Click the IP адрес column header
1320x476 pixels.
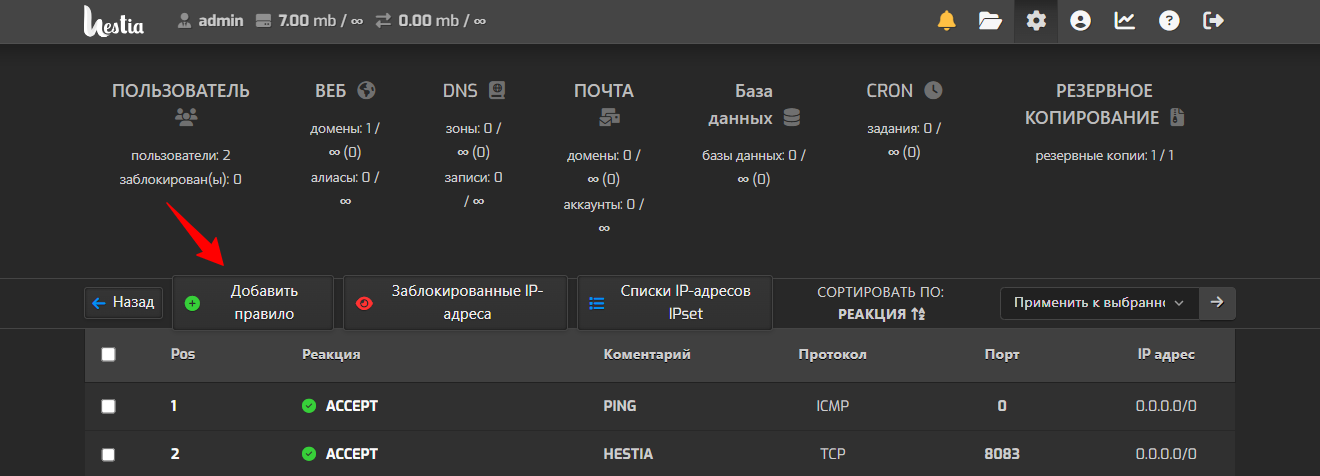(x=1166, y=354)
